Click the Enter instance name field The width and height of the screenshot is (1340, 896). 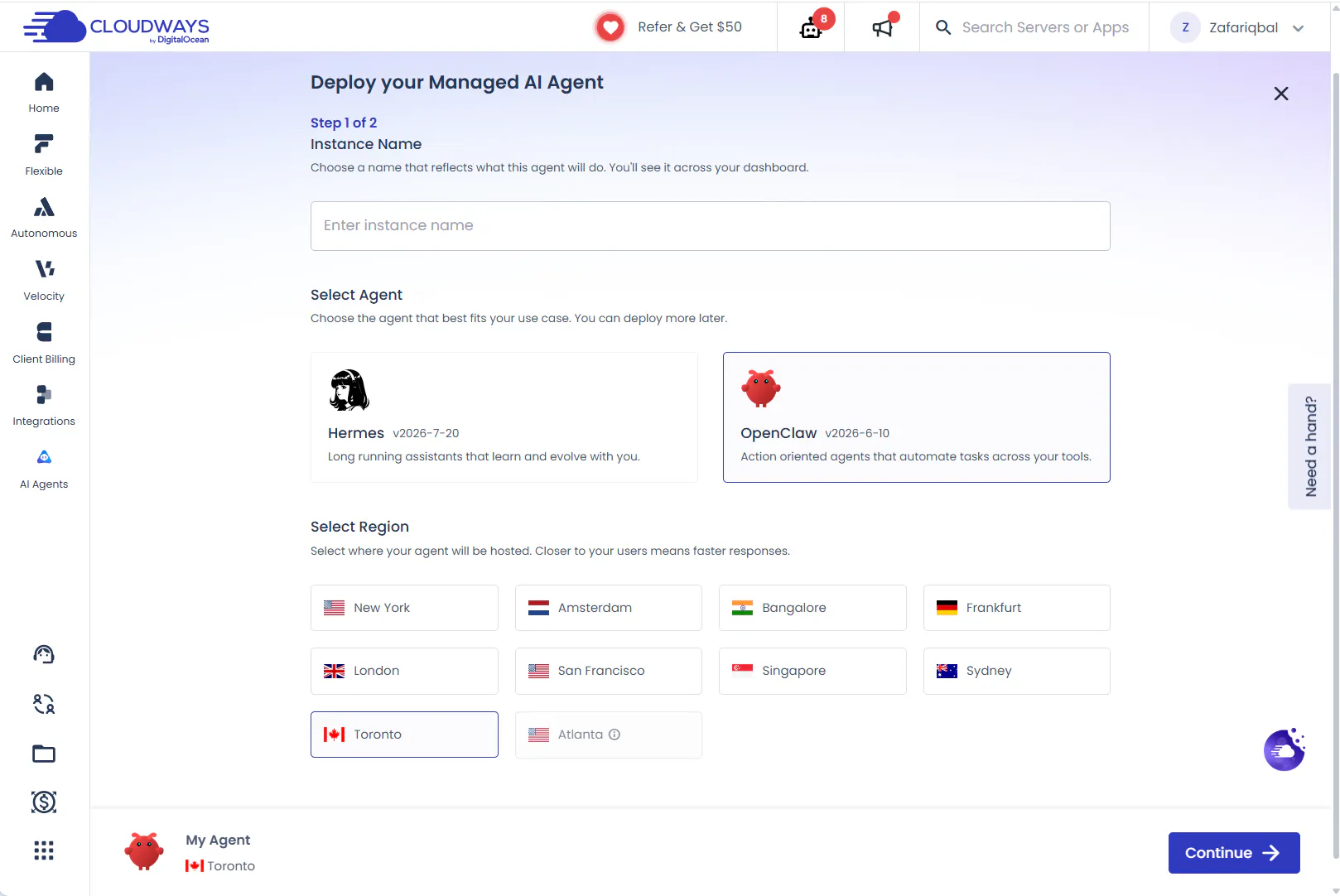[710, 225]
